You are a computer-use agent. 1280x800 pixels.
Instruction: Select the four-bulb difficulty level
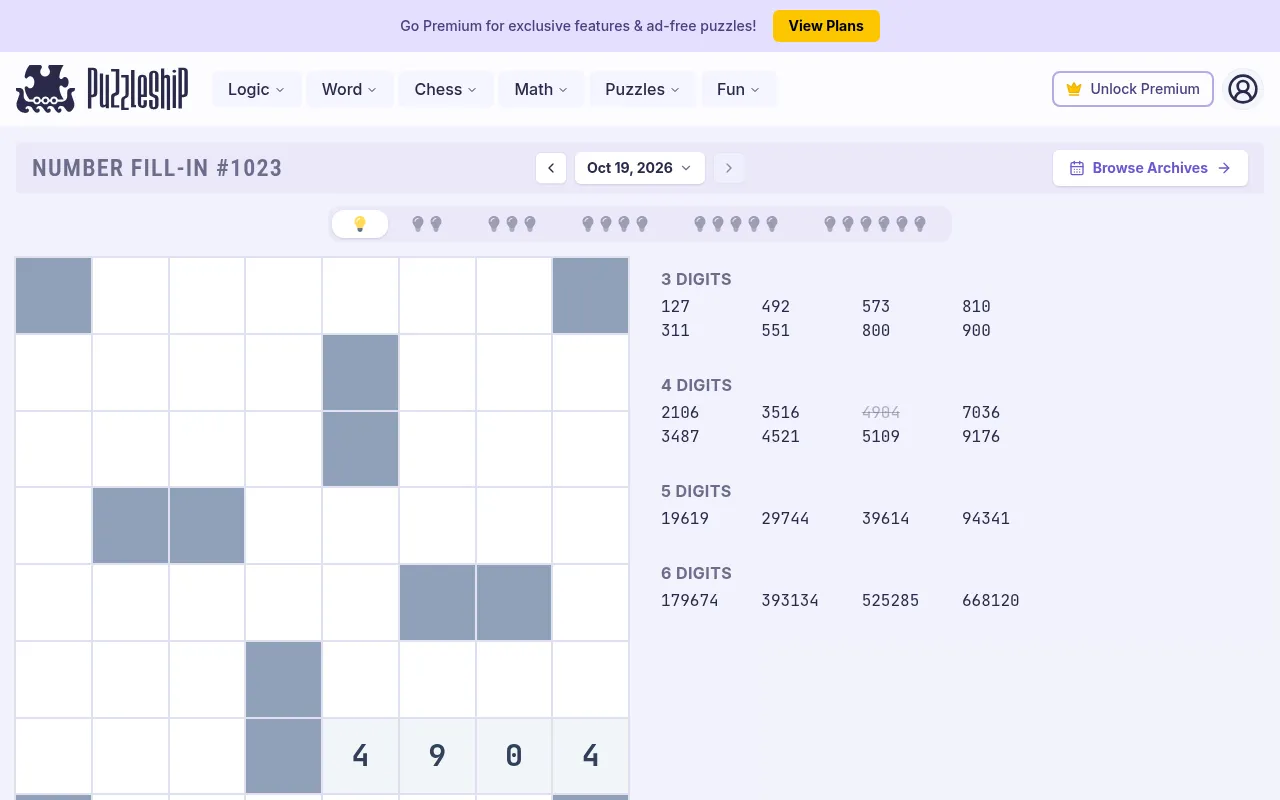(x=615, y=224)
